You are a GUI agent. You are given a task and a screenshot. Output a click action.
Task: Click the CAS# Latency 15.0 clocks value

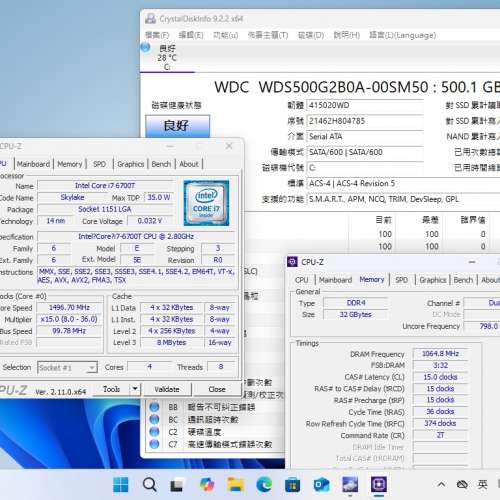440,377
